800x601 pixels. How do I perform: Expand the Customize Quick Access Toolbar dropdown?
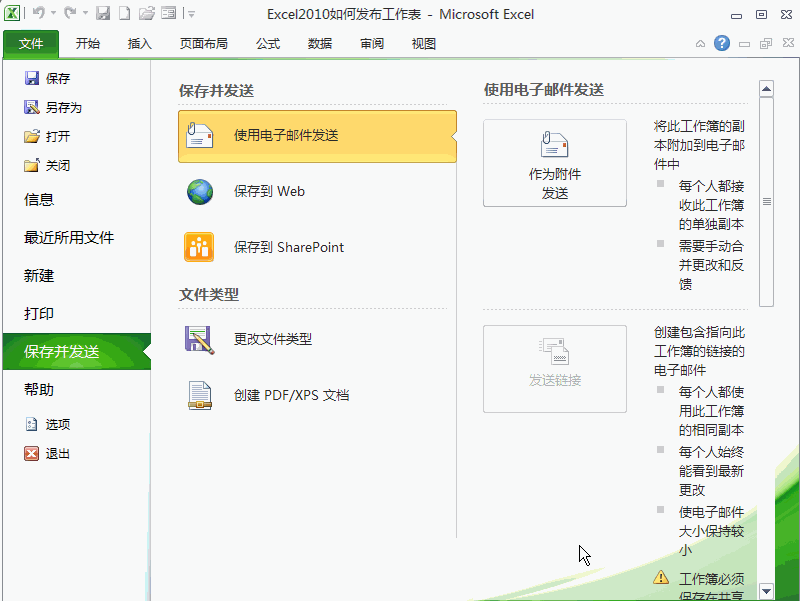click(x=192, y=14)
